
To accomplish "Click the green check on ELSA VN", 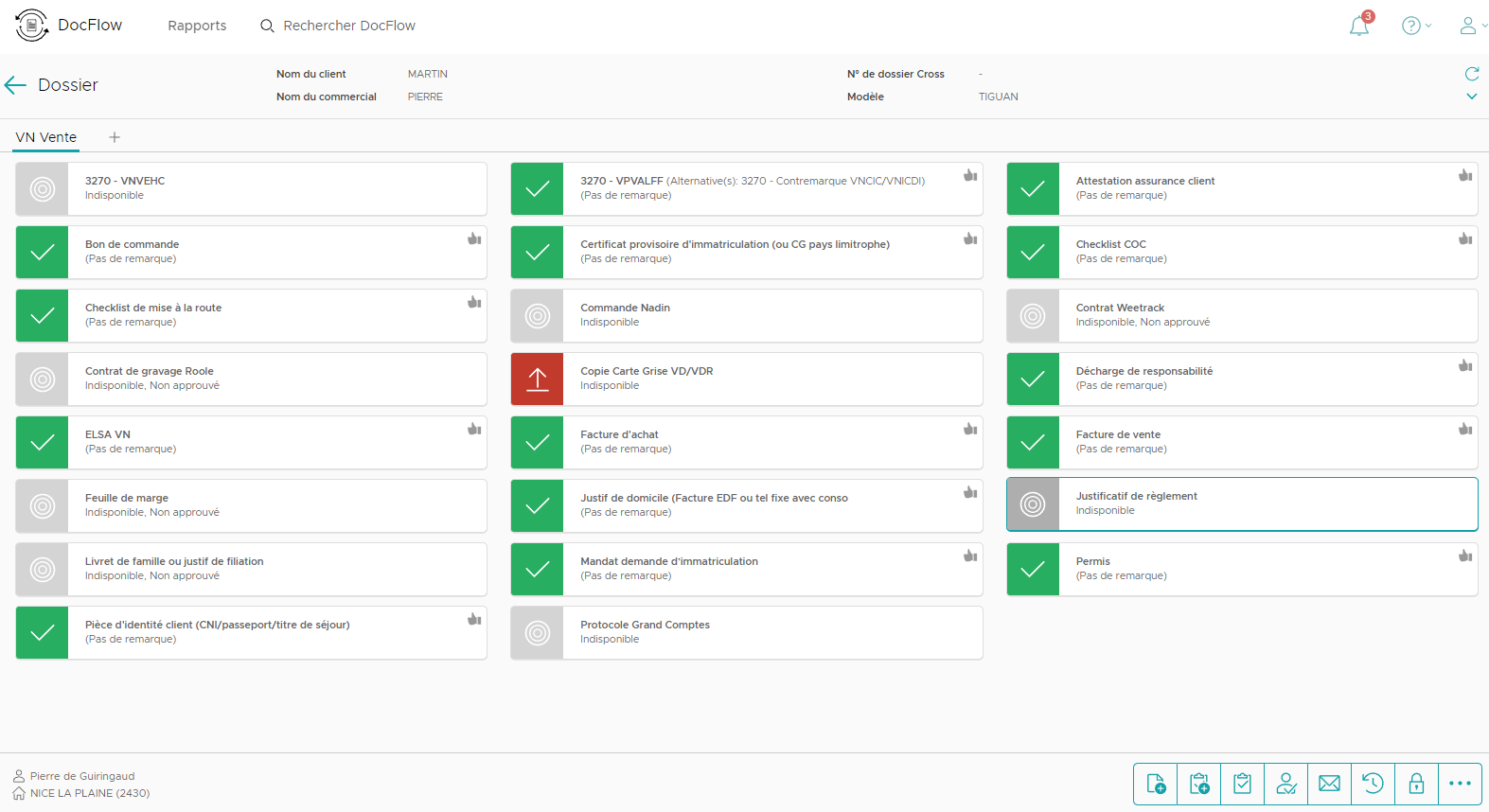I will (x=42, y=443).
